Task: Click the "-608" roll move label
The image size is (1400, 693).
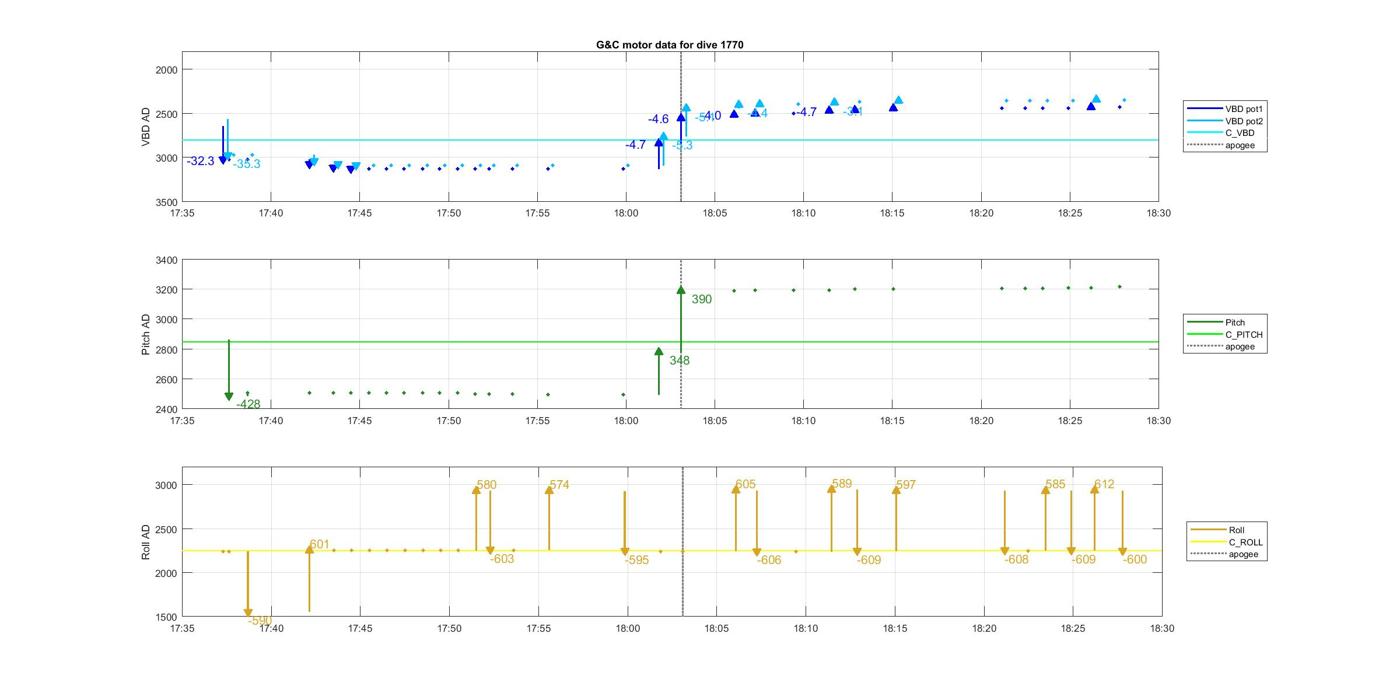Action: tap(1016, 560)
